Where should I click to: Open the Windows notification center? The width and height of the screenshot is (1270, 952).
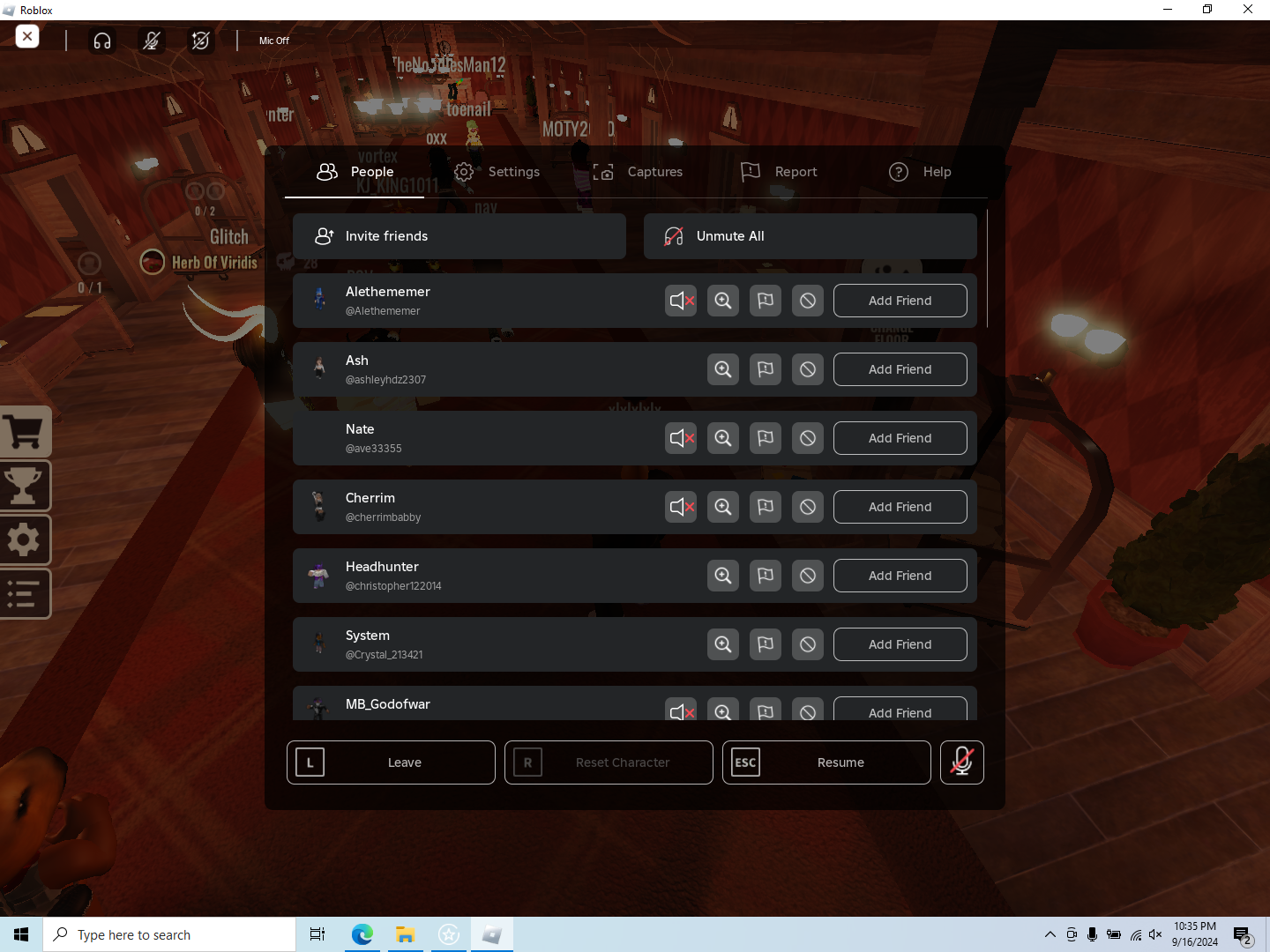click(1243, 934)
